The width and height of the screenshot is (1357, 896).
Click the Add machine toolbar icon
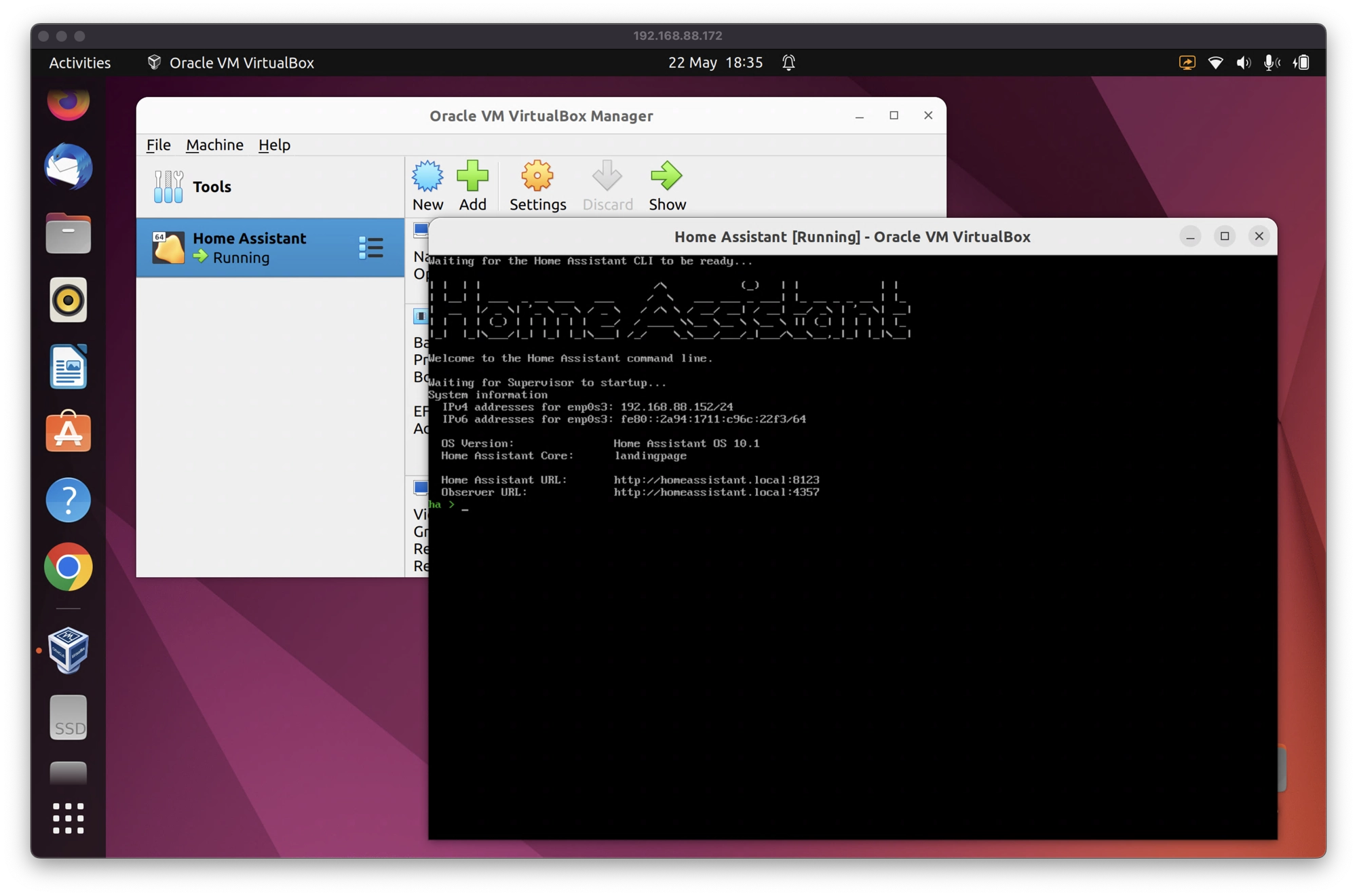click(472, 186)
